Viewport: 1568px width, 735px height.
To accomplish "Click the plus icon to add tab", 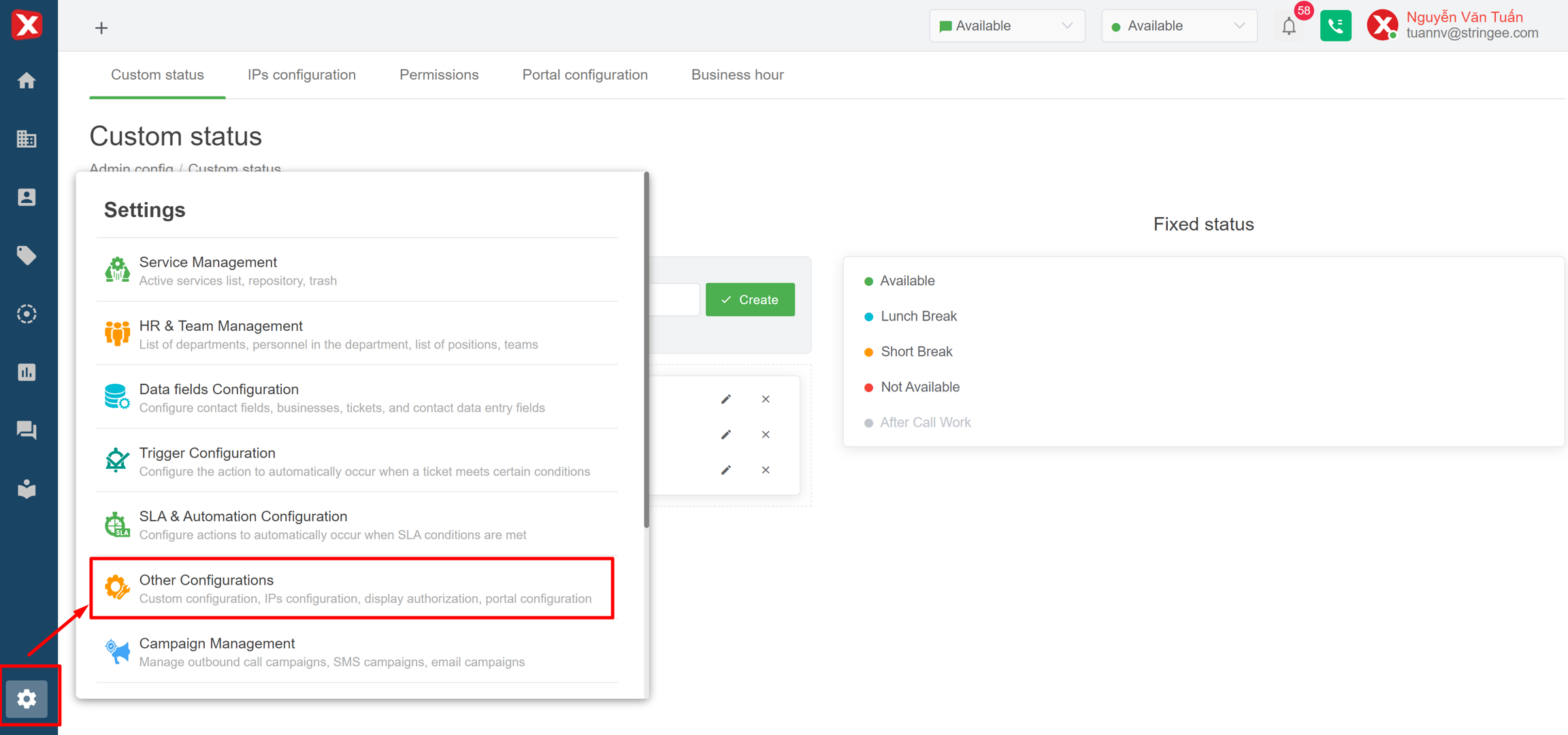I will [101, 28].
